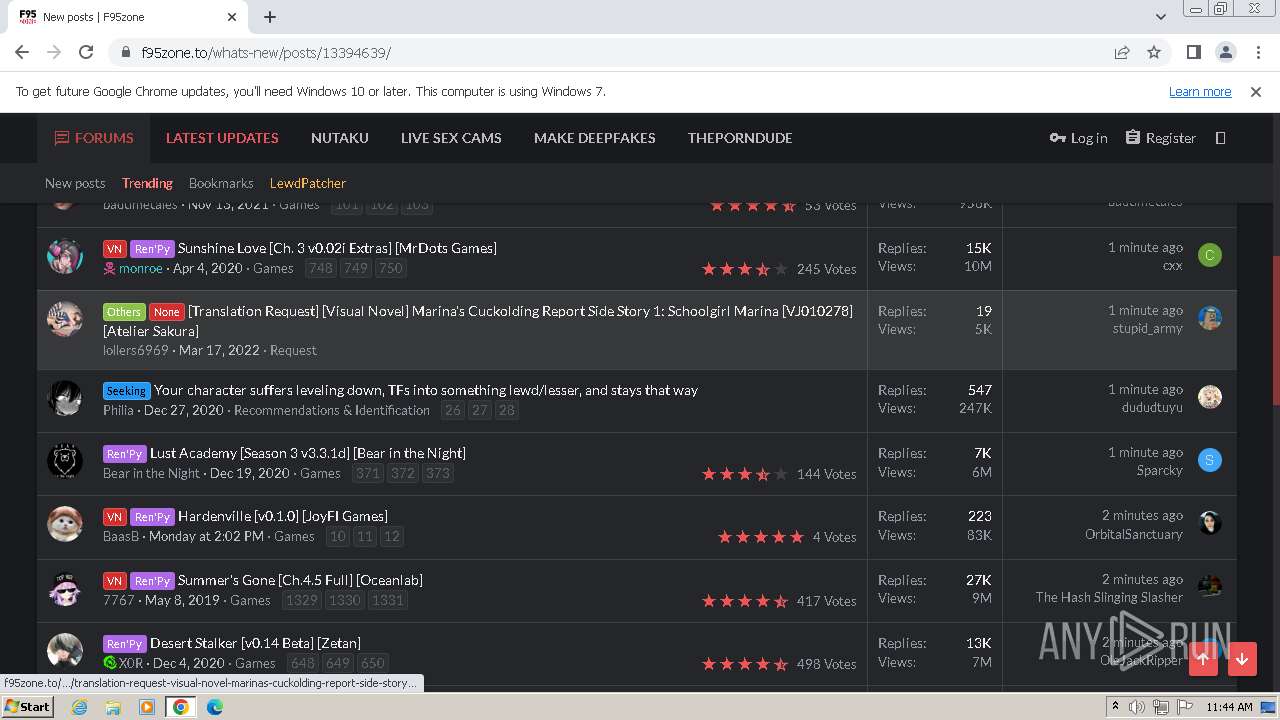Open LewdPatcher sub-navigation link
Image resolution: width=1280 pixels, height=720 pixels.
click(308, 183)
